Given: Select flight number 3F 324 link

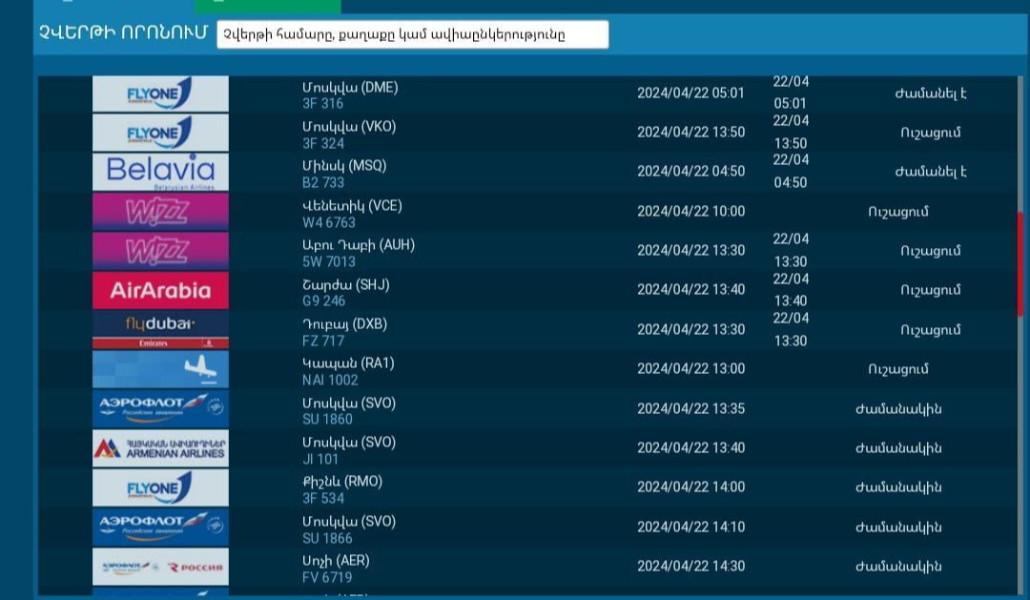Looking at the screenshot, I should (x=323, y=144).
